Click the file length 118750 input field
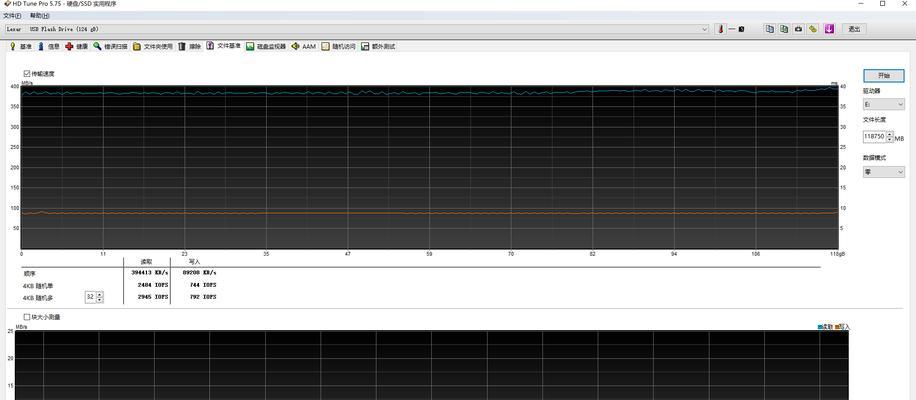916x400 pixels. pos(874,136)
